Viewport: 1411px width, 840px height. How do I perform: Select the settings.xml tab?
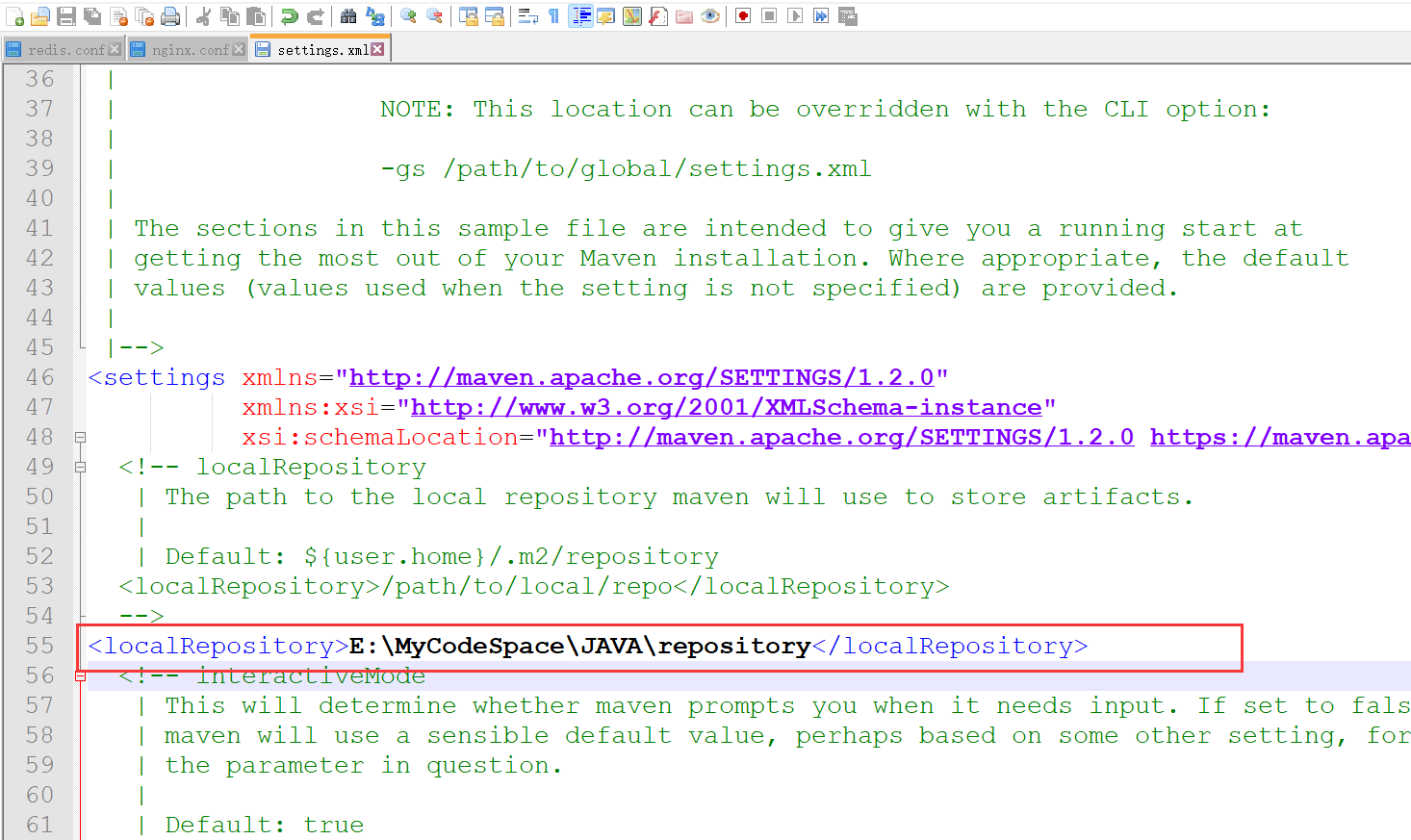click(x=320, y=49)
